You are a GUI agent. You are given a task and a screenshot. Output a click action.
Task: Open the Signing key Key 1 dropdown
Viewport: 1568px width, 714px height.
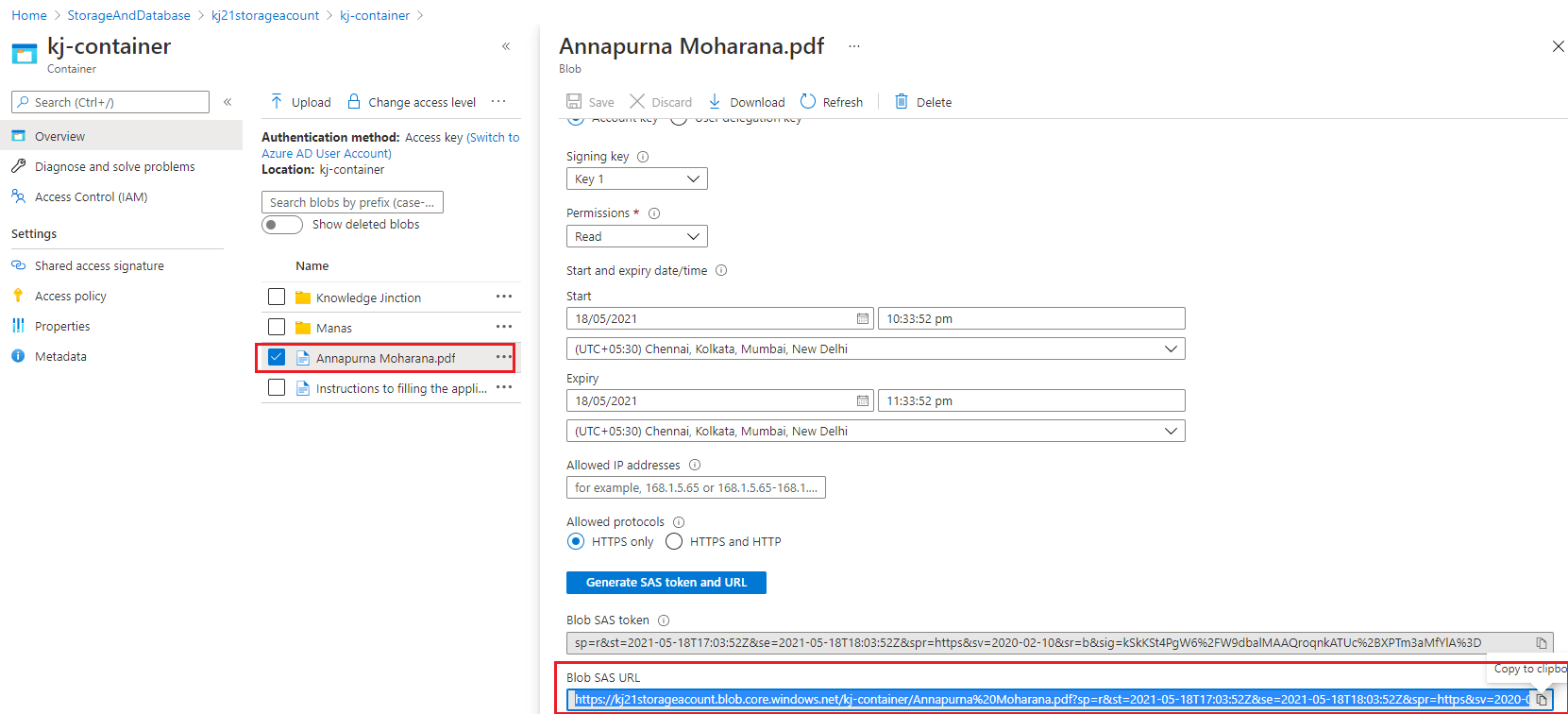coord(637,178)
